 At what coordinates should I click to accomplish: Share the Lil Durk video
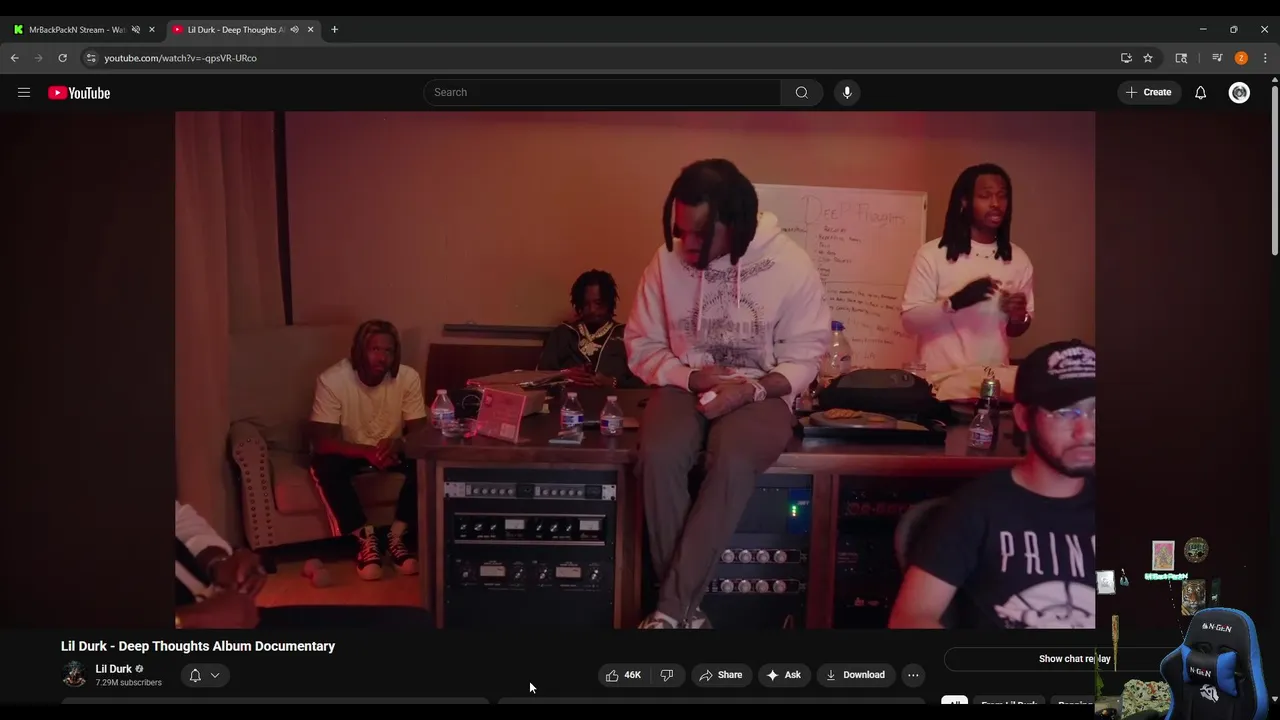coord(721,675)
